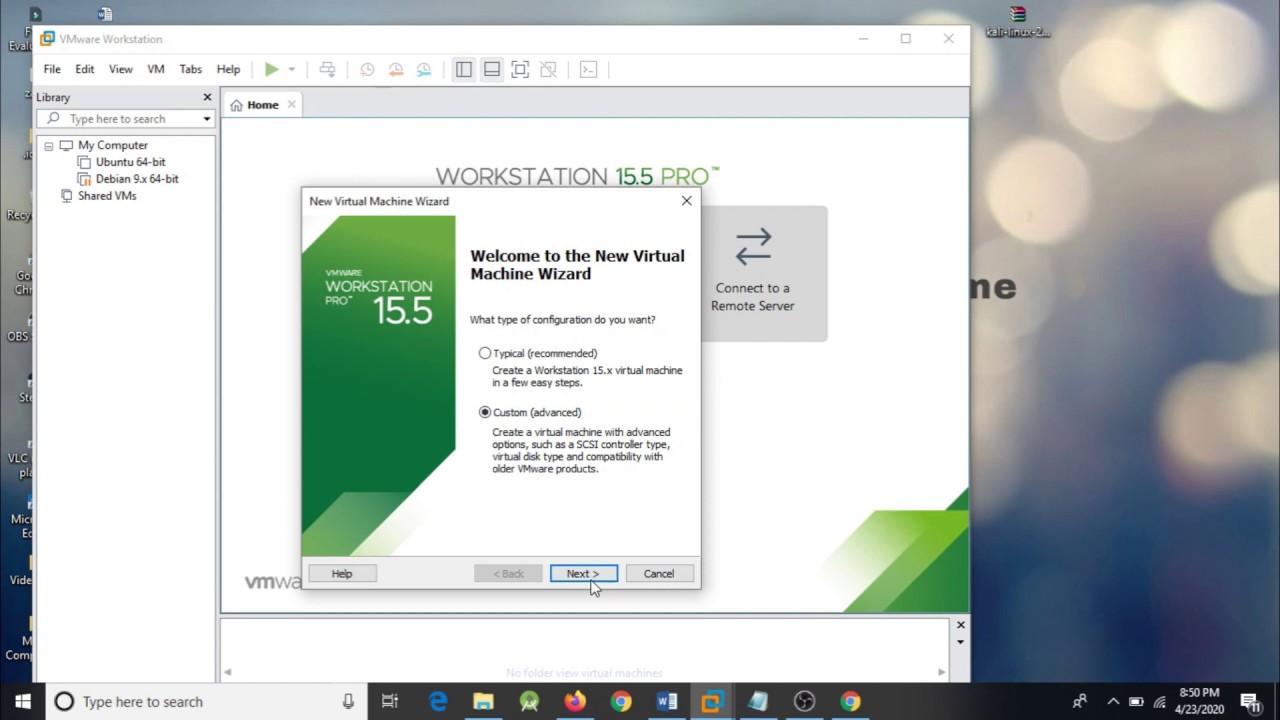Toggle the Show Library sidebar icon

point(464,69)
